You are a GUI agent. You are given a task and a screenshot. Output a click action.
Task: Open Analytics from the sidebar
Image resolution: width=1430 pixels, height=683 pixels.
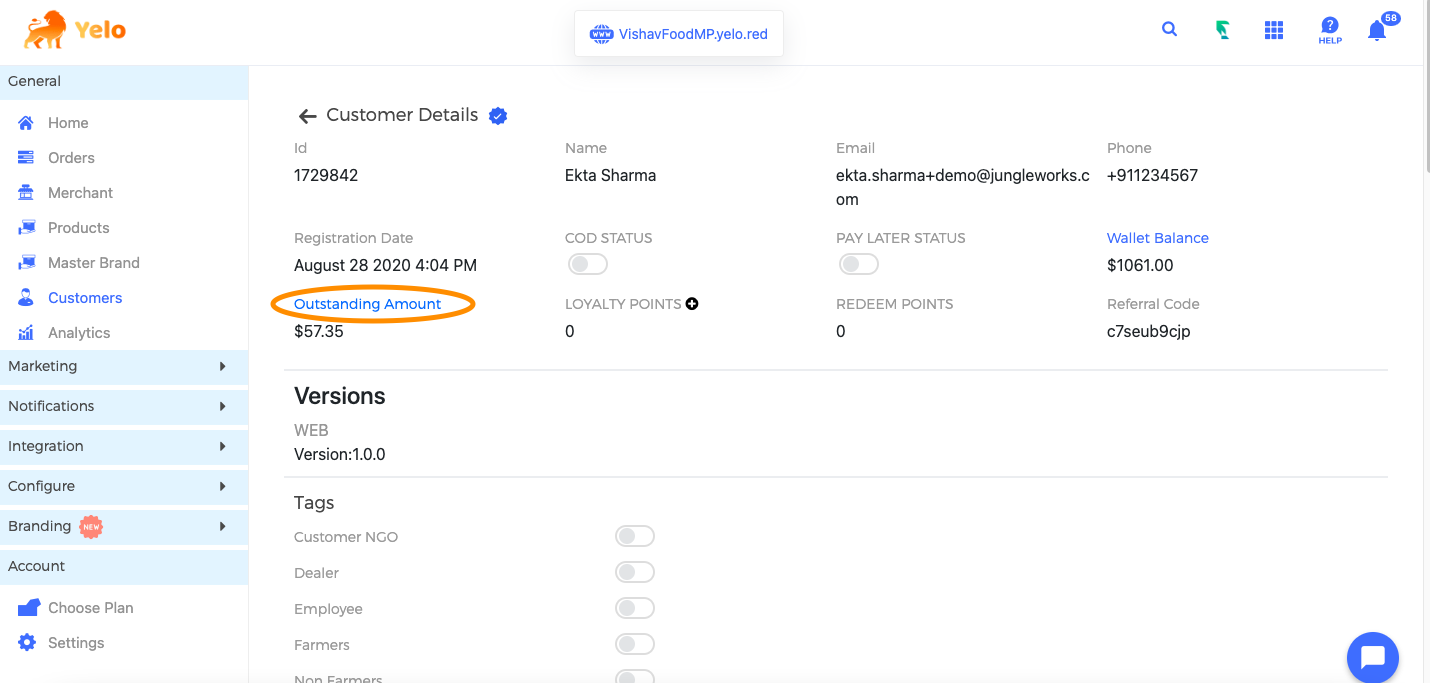tap(79, 333)
